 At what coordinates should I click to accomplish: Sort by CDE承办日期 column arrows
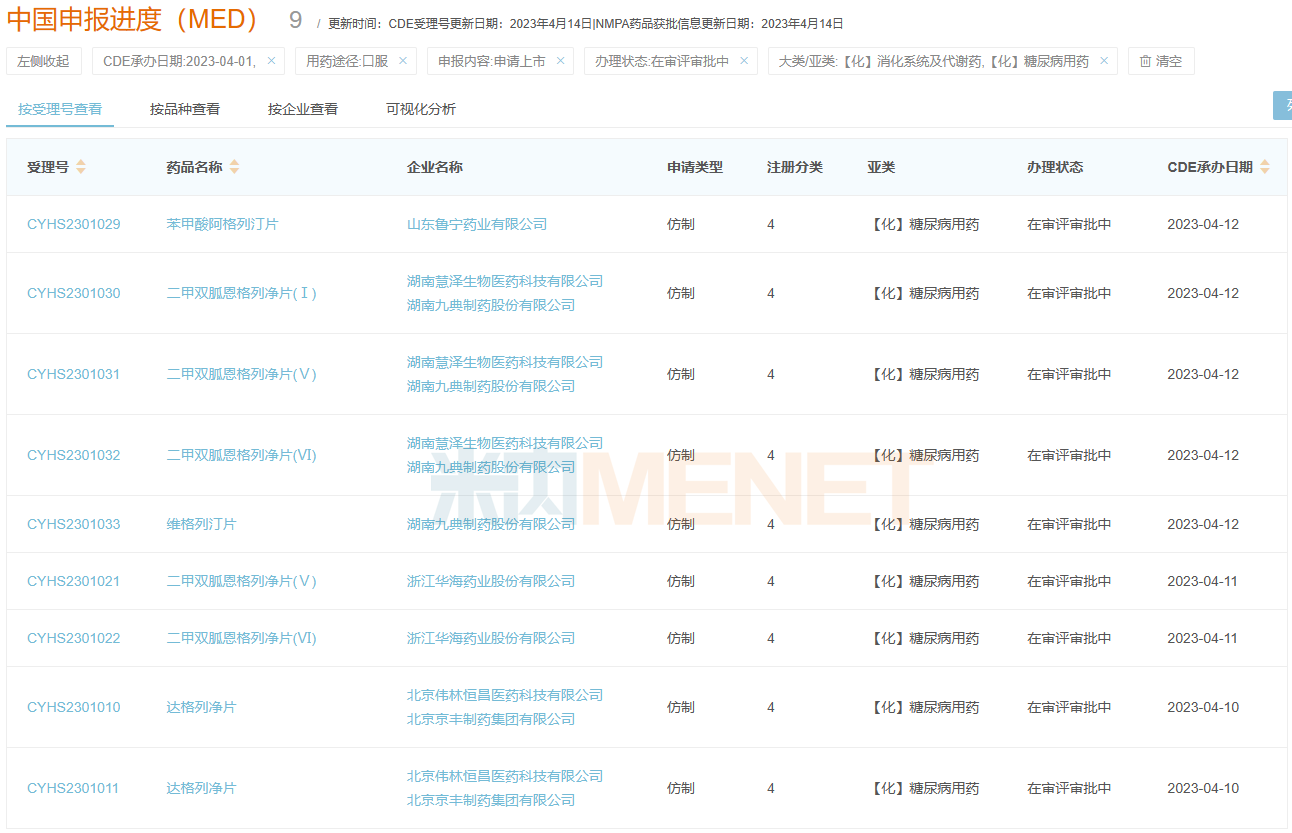point(1265,167)
